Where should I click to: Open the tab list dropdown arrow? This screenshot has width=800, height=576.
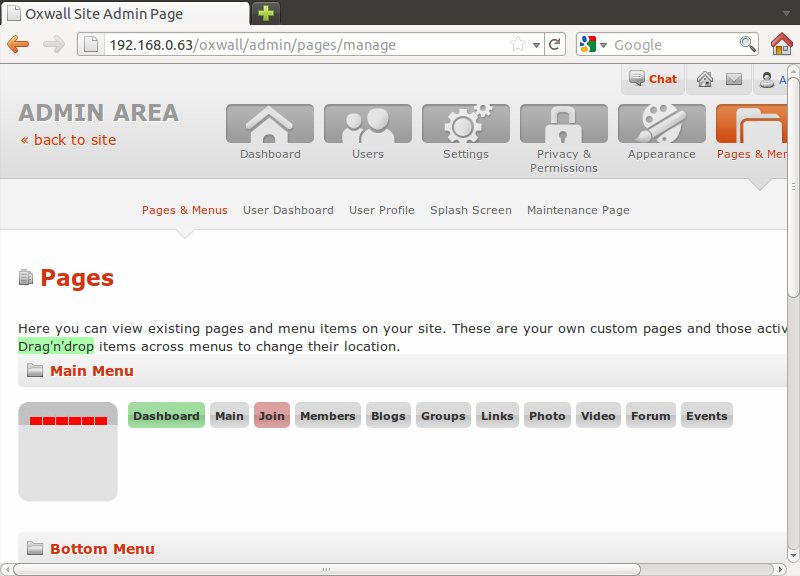click(786, 14)
